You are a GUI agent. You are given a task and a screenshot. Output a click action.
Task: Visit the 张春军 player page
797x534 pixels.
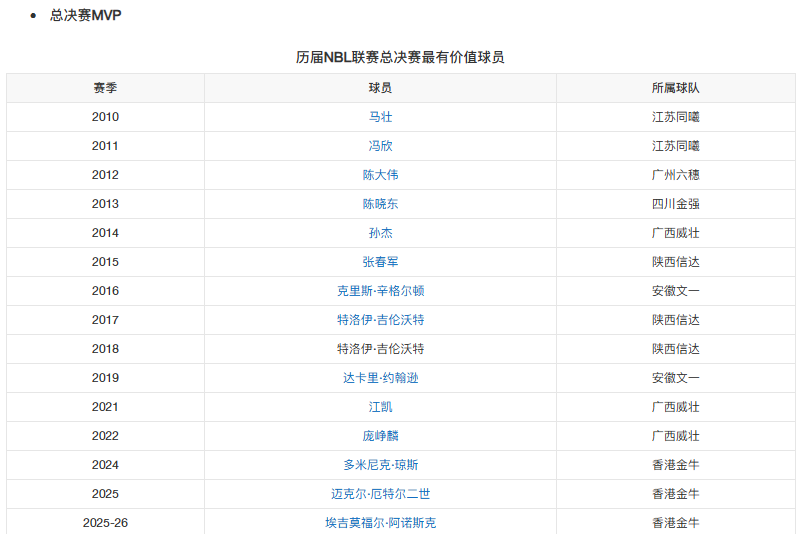380,262
